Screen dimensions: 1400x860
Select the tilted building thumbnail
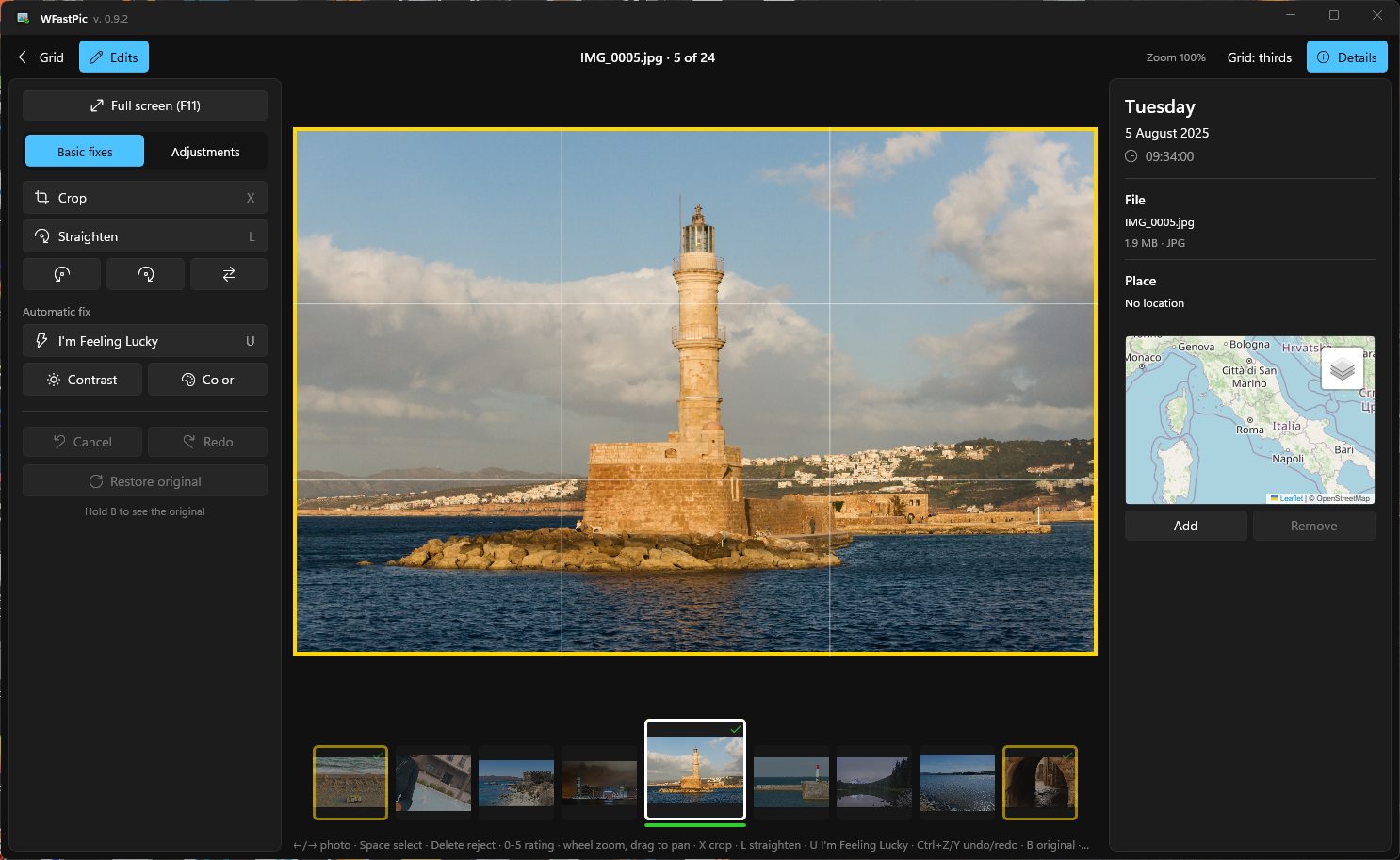[x=433, y=781]
